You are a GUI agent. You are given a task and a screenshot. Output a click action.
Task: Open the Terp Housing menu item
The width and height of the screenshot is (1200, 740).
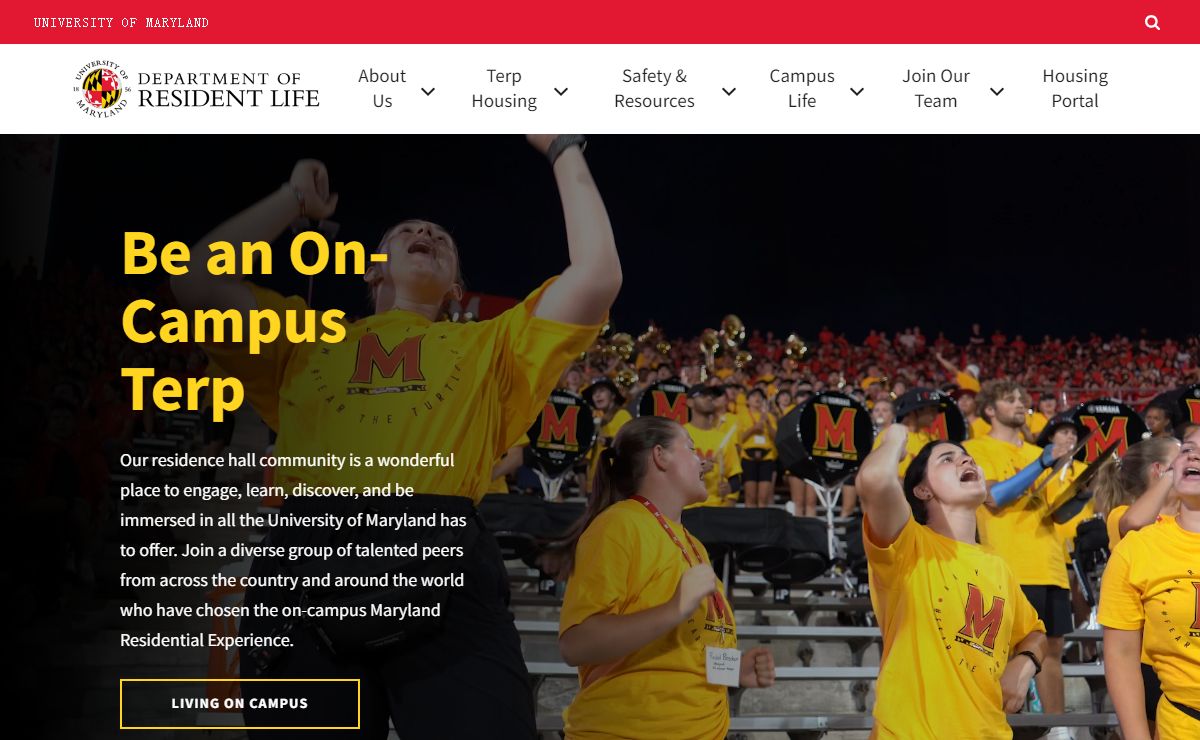coord(504,88)
